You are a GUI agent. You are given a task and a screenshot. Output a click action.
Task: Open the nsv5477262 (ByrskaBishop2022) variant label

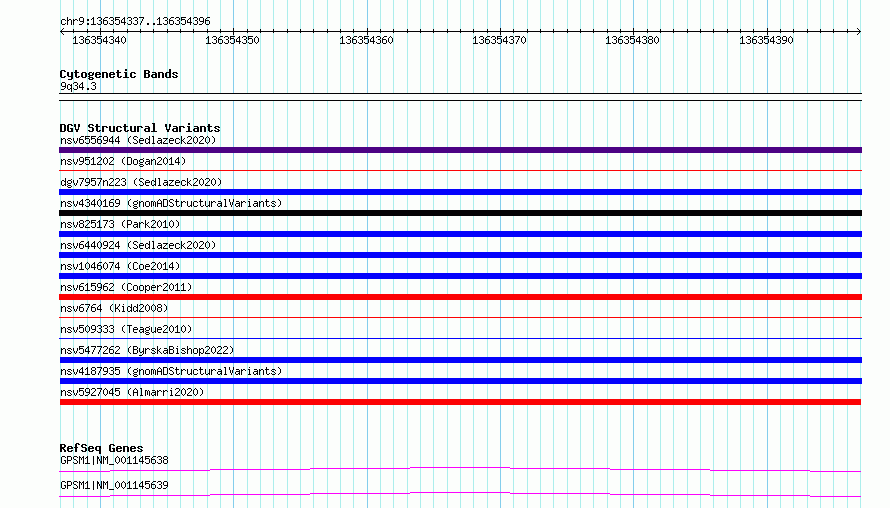(147, 350)
